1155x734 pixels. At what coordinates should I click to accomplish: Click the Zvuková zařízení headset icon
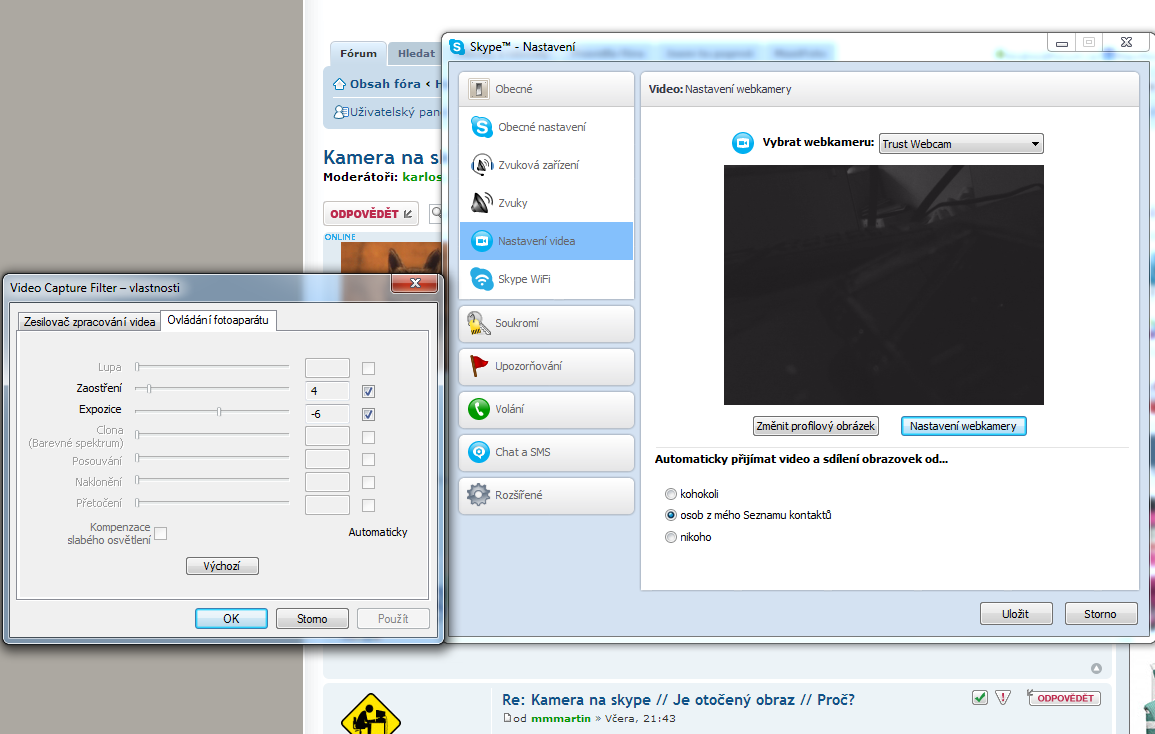coord(482,165)
